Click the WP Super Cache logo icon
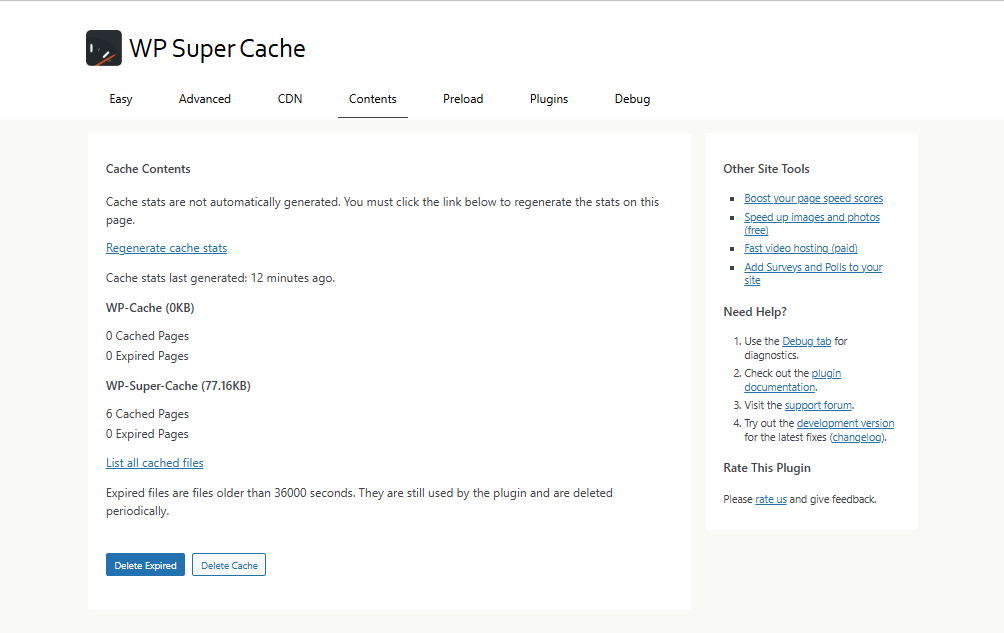This screenshot has height=633, width=1004. tap(103, 47)
